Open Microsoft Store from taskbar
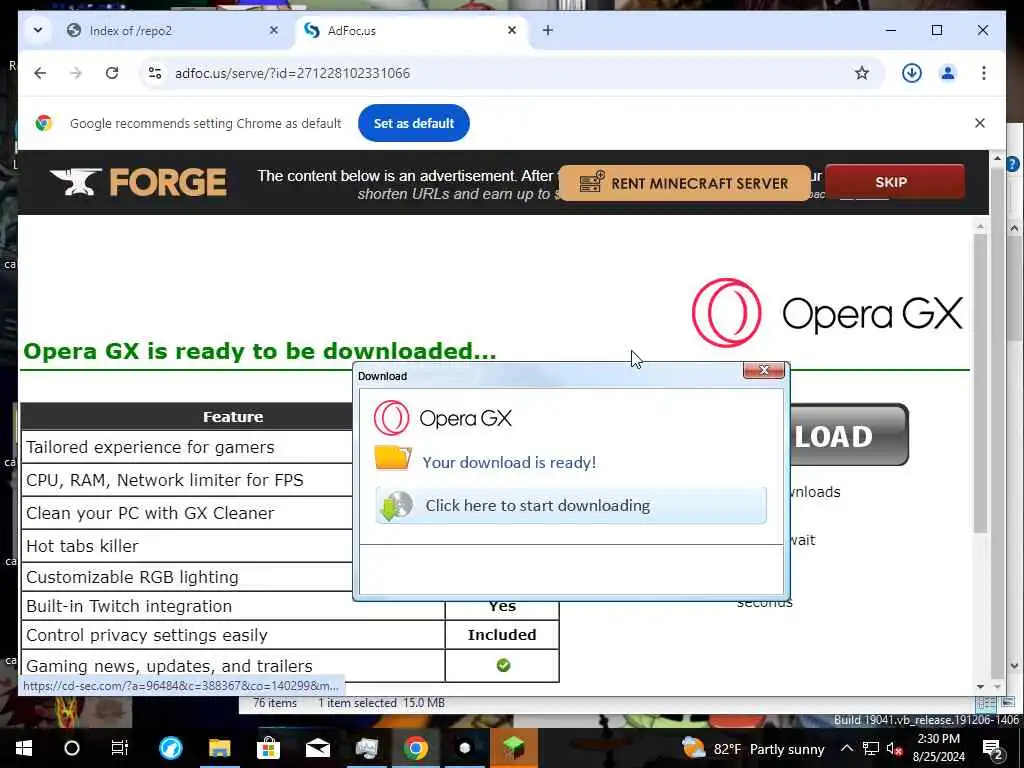1024x768 pixels. point(268,748)
